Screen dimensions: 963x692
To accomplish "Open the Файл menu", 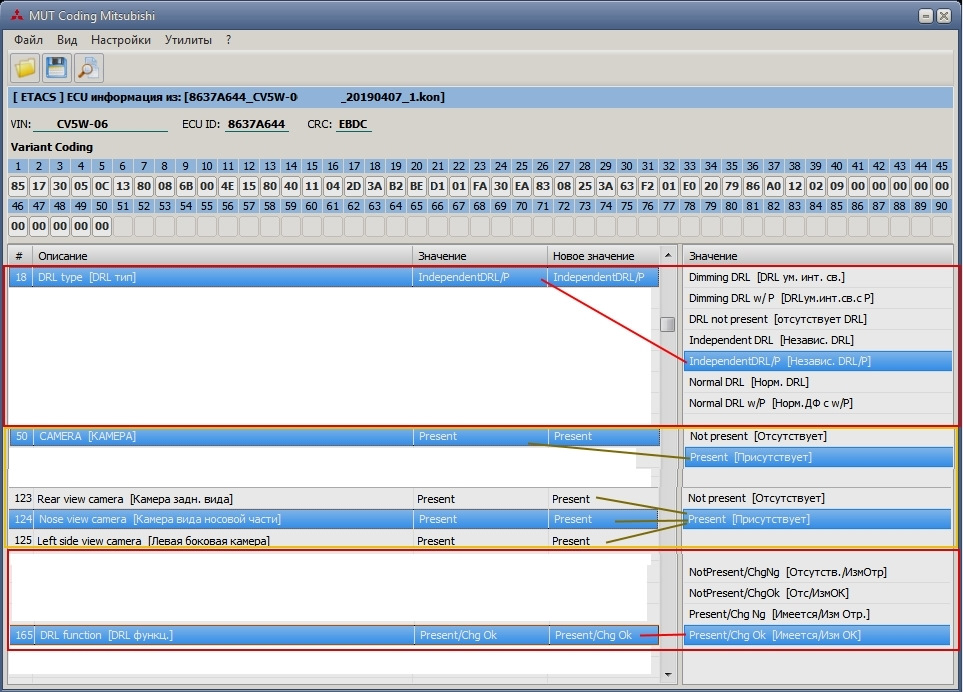I will (x=28, y=40).
